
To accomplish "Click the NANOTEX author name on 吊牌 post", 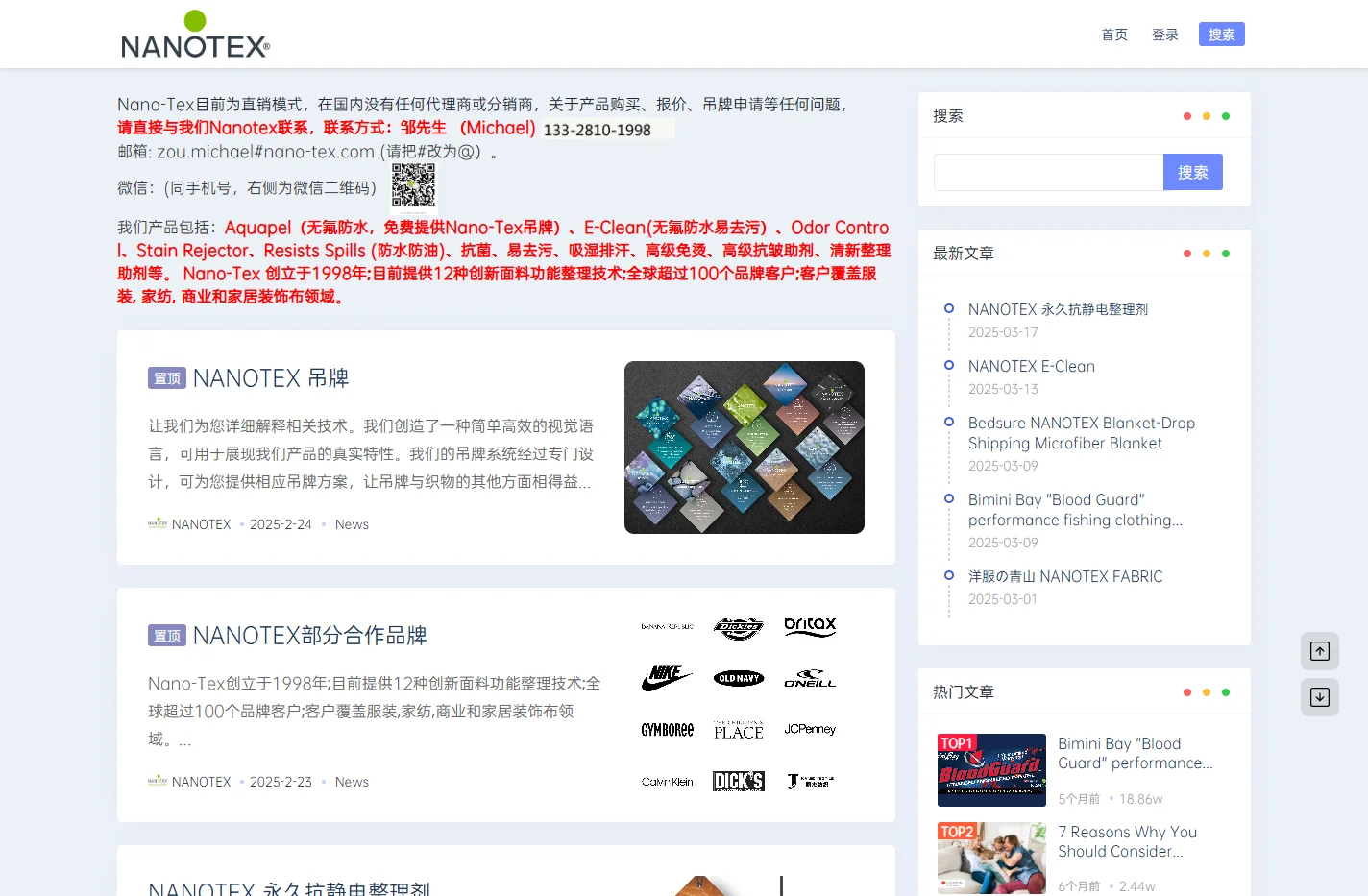I will pos(202,524).
